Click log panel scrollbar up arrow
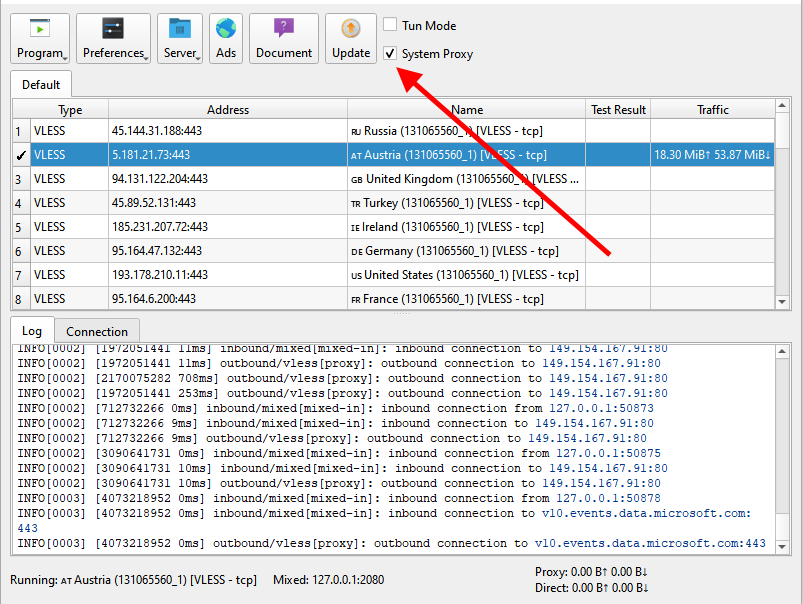The height and width of the screenshot is (604, 803). pyautogui.click(x=782, y=351)
